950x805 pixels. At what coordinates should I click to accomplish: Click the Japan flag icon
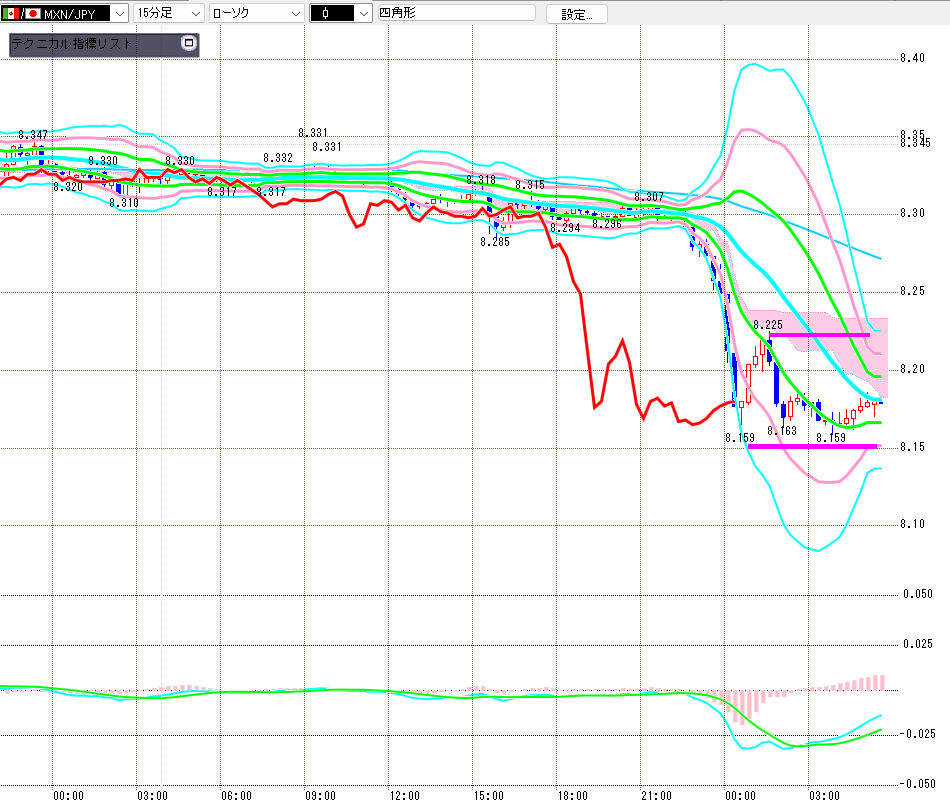pyautogui.click(x=33, y=14)
